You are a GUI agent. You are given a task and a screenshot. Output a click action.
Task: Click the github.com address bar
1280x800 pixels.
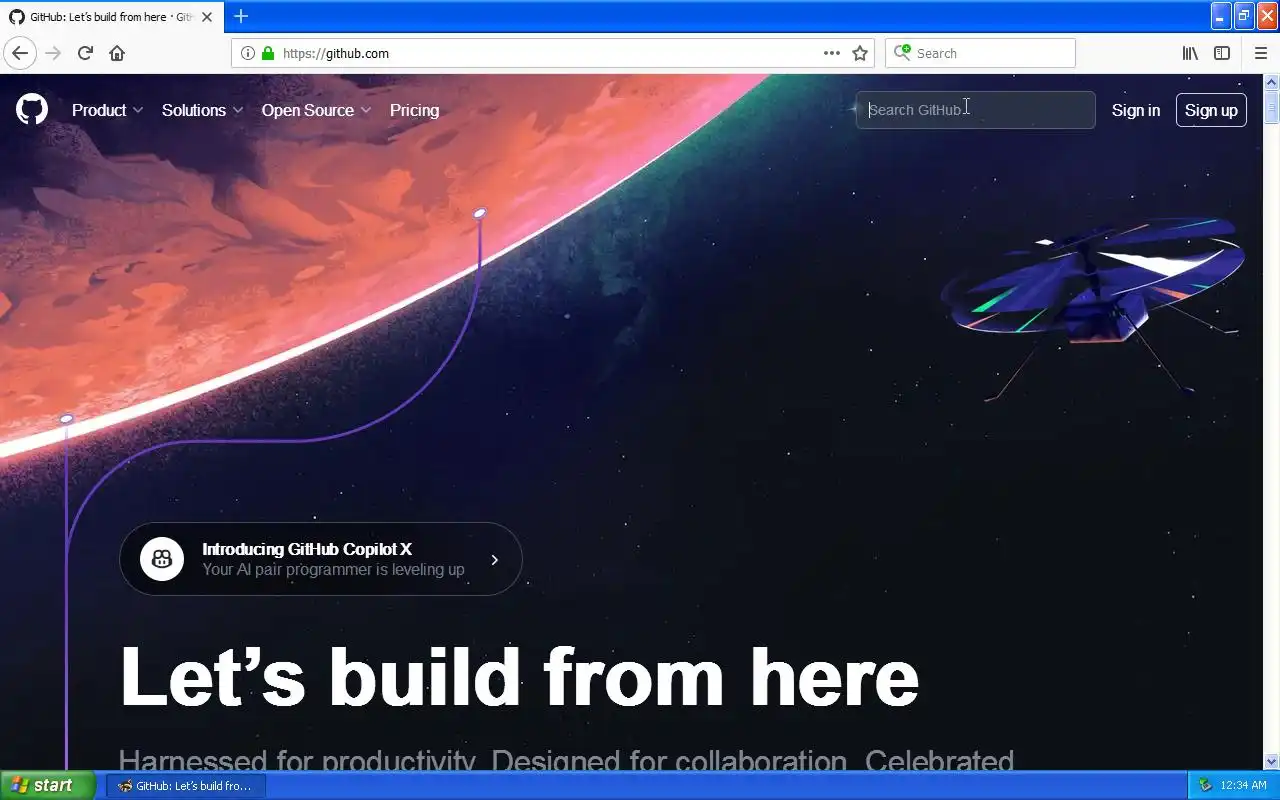(555, 53)
